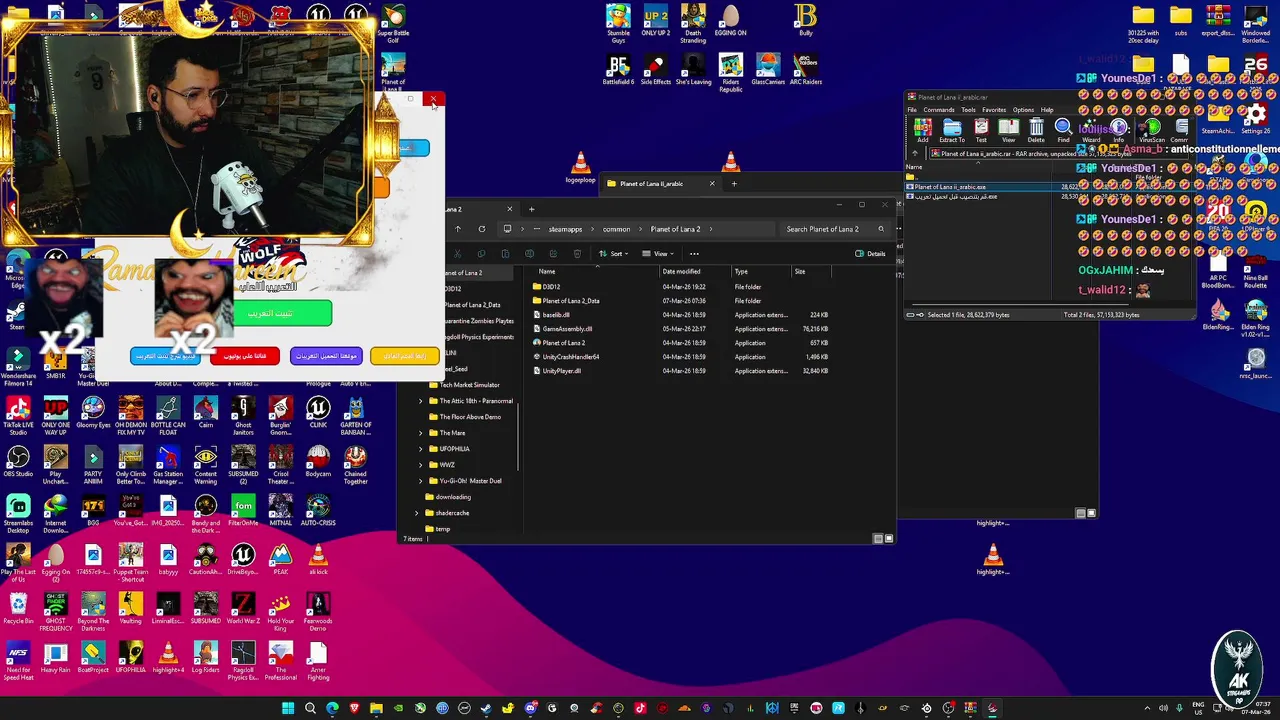Toggle Details pane in File Explorer
The width and height of the screenshot is (1280, 720).
click(x=871, y=254)
